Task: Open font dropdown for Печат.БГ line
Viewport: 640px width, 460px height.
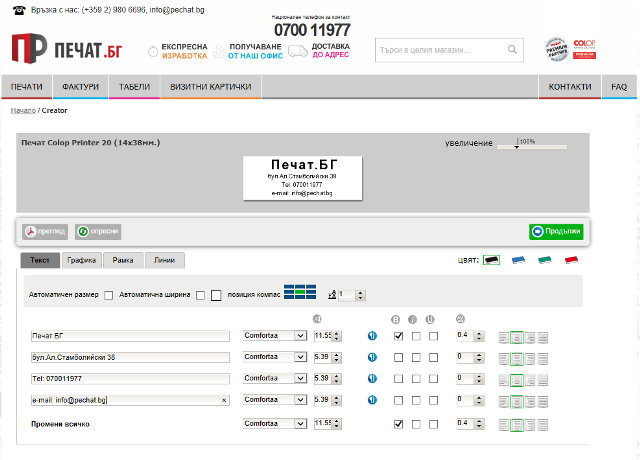Action: [275, 336]
